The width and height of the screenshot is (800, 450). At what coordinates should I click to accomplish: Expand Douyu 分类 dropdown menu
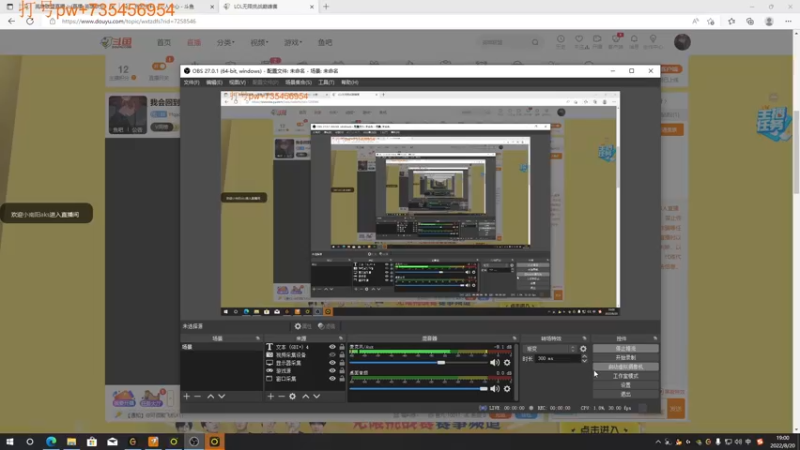click(x=226, y=42)
